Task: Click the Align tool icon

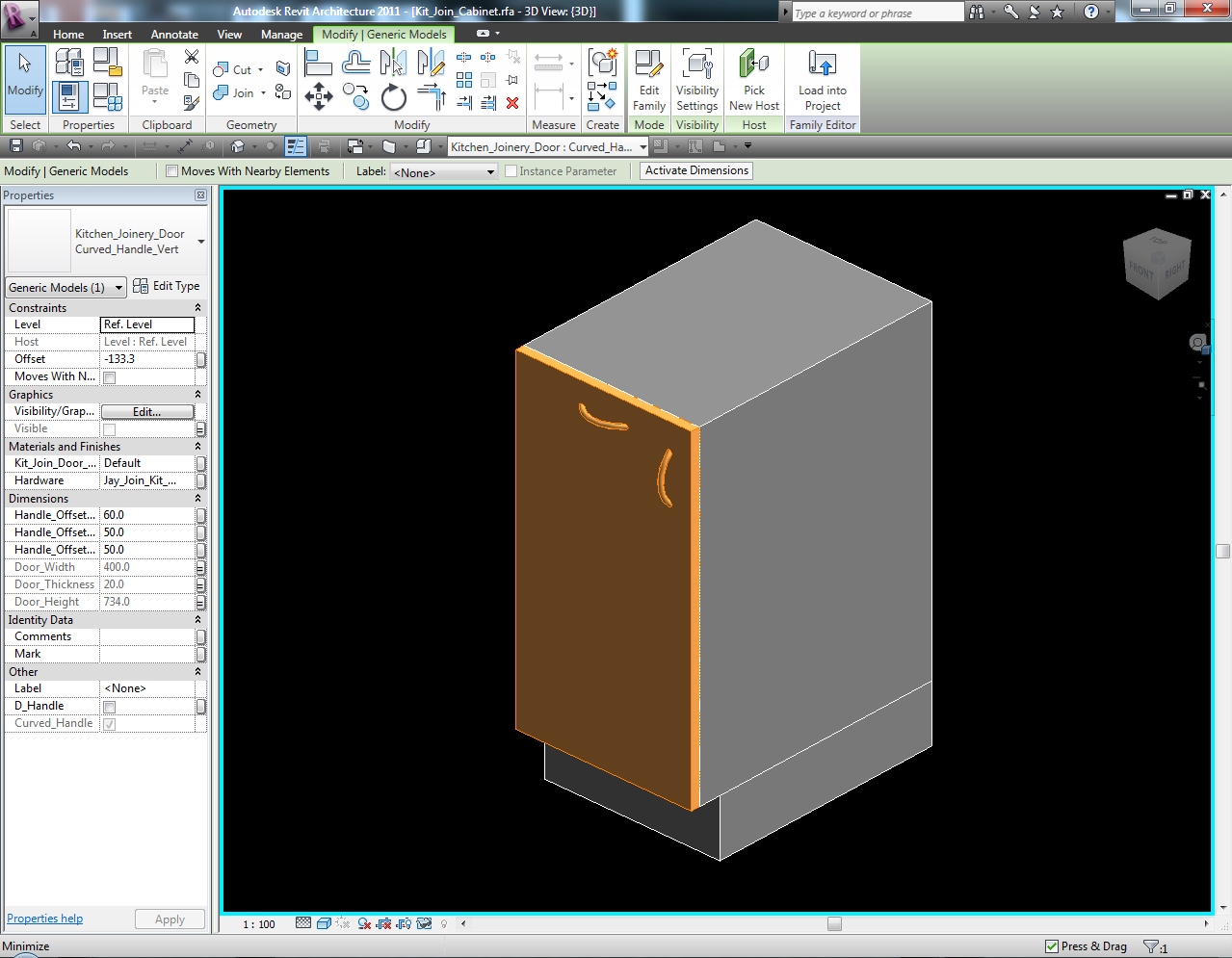Action: (318, 64)
